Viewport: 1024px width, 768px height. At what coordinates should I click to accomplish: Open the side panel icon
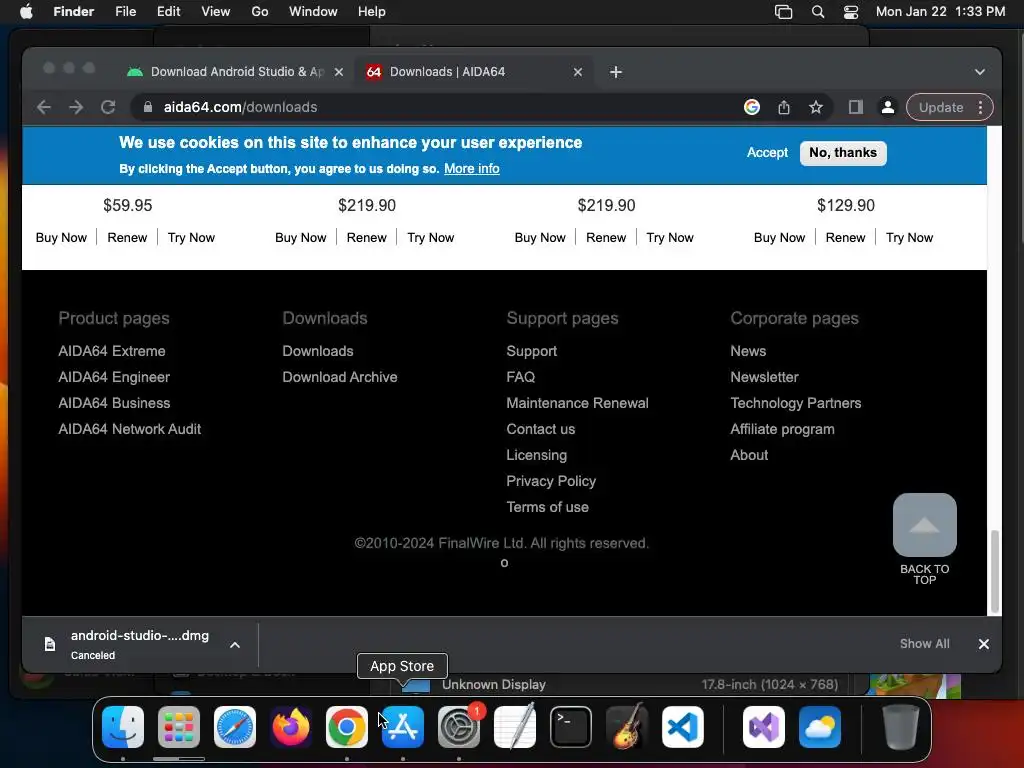[x=856, y=107]
